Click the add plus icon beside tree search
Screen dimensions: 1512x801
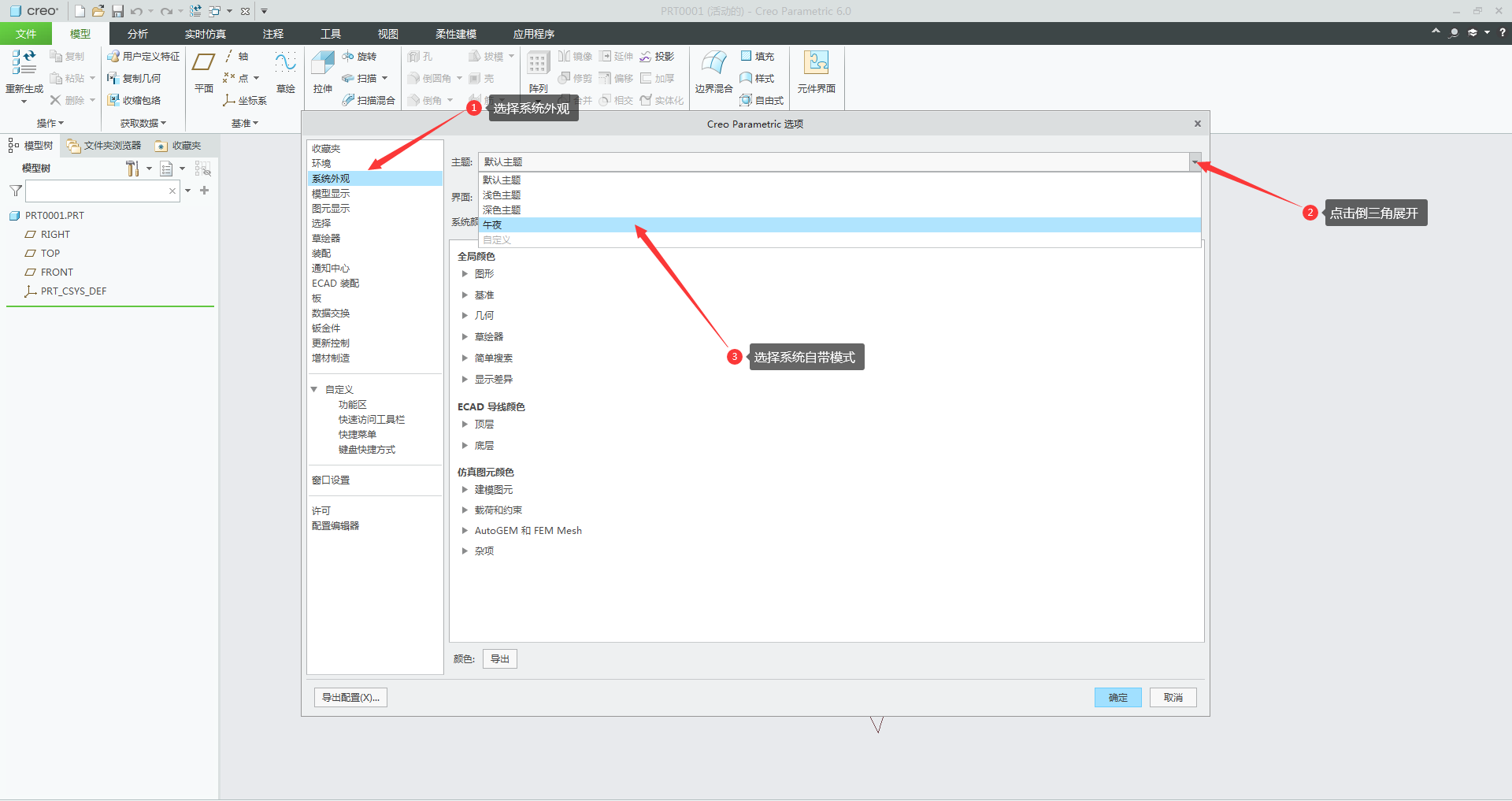(205, 191)
